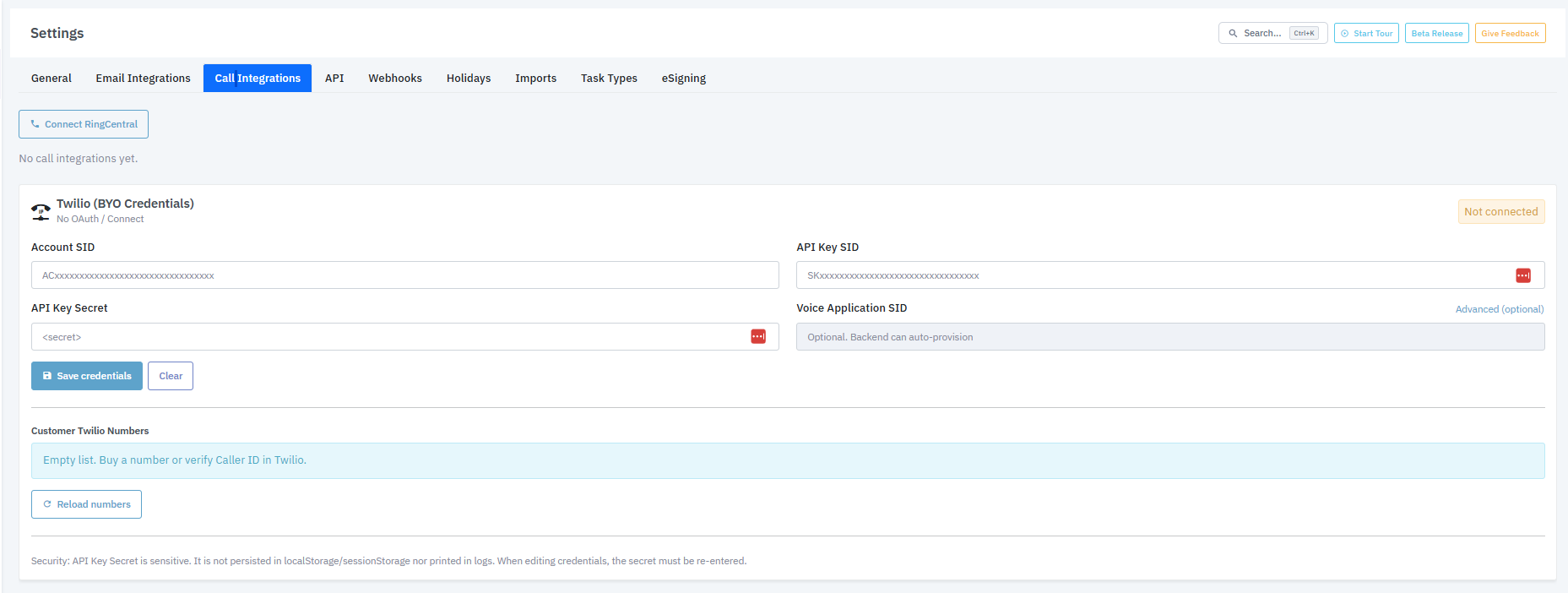
Task: Click the Search box in header
Action: pos(1273,34)
